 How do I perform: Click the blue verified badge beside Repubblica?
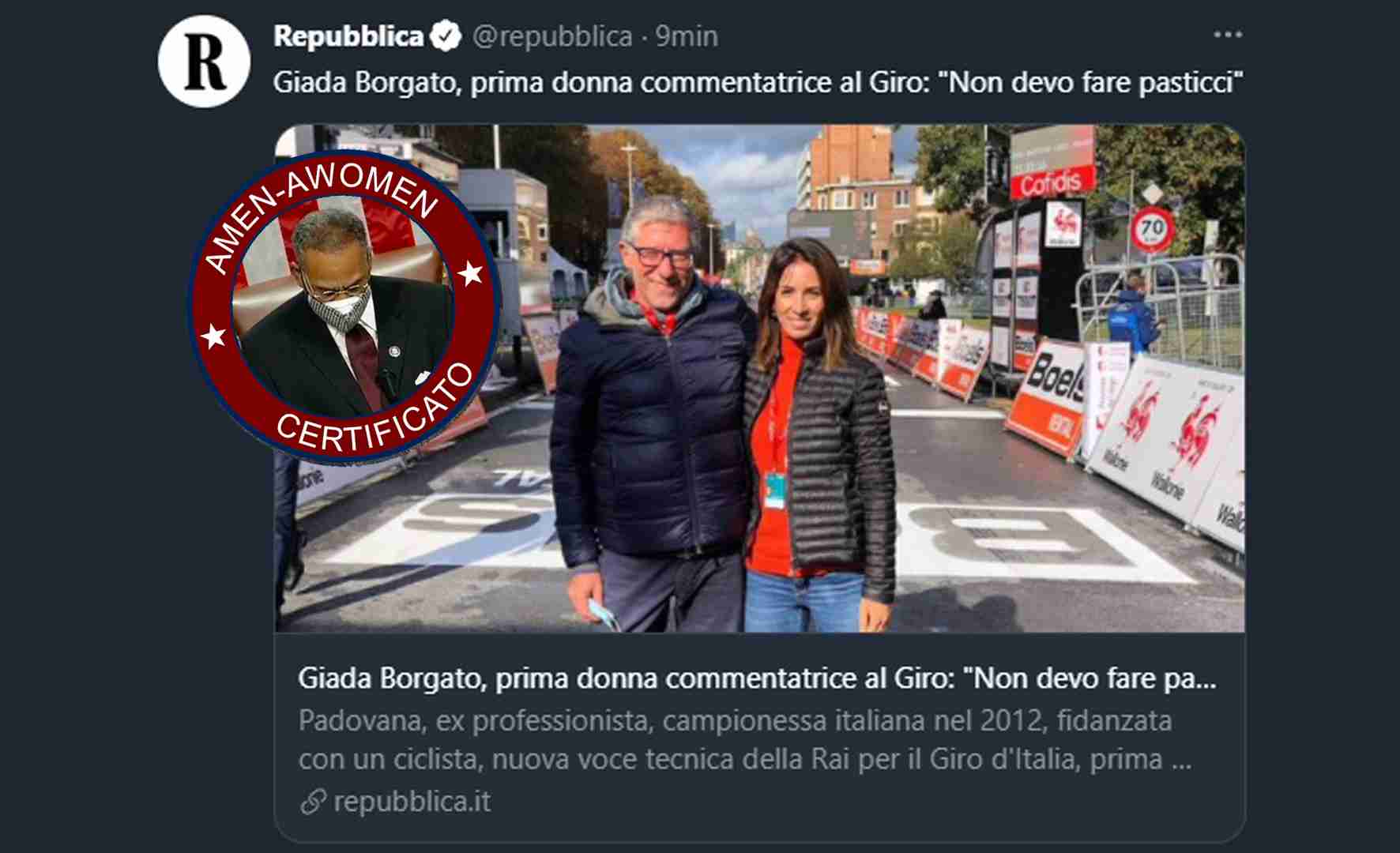pos(446,36)
